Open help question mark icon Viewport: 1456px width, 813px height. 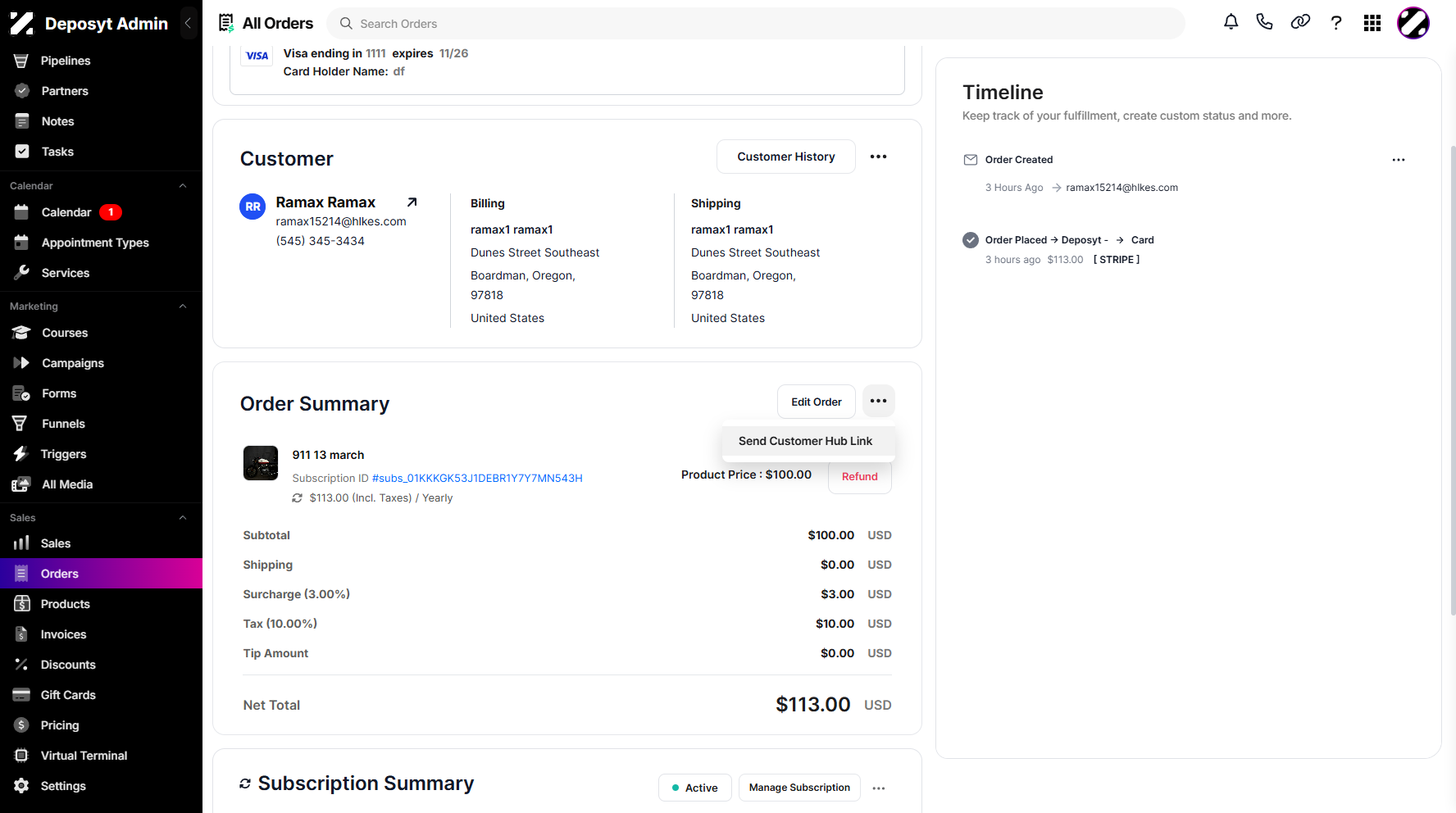(x=1336, y=23)
